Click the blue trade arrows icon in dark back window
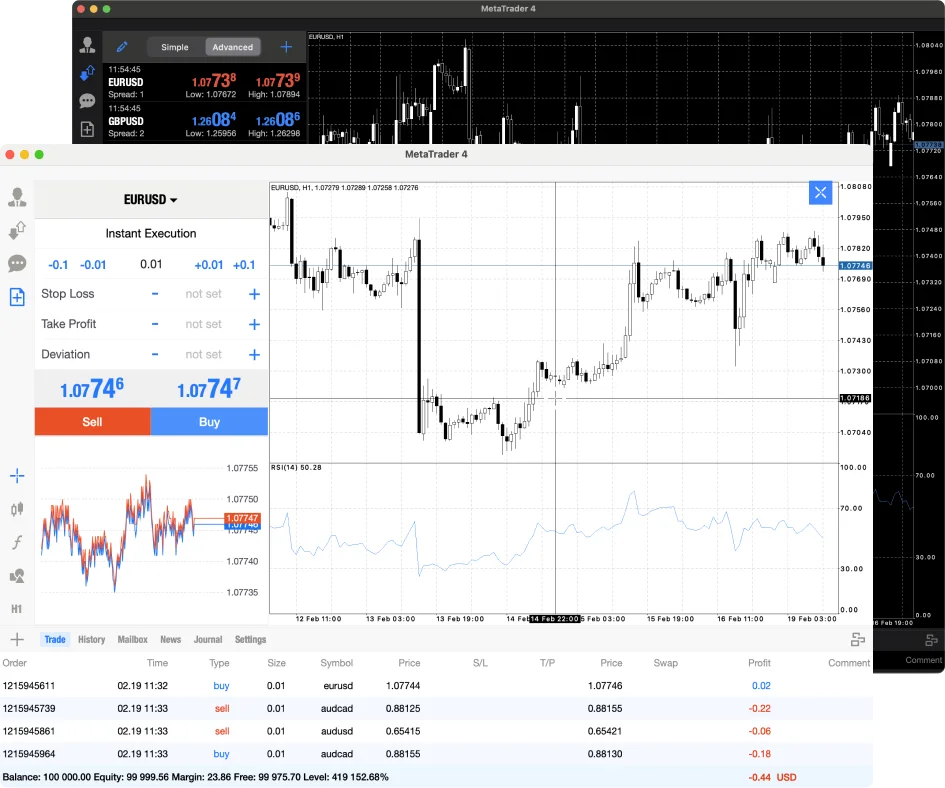Viewport: 945px width, 788px height. pyautogui.click(x=87, y=73)
